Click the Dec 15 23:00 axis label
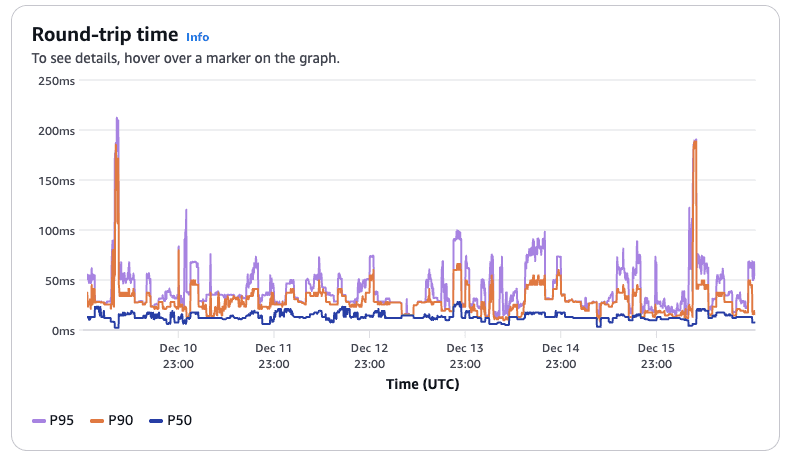Image resolution: width=791 pixels, height=461 pixels. pyautogui.click(x=655, y=356)
